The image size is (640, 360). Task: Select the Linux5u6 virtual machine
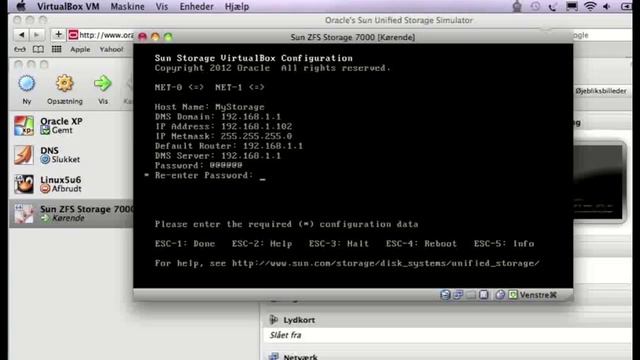71,184
